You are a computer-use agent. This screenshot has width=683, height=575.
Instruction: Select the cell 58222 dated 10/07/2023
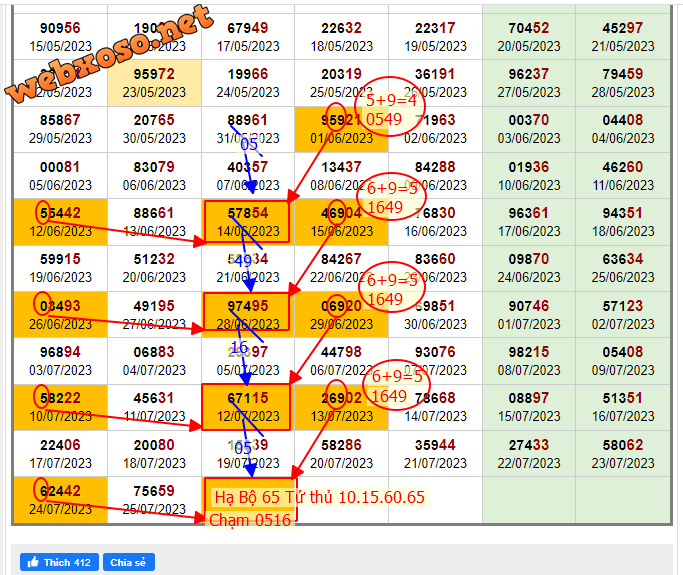(61, 407)
